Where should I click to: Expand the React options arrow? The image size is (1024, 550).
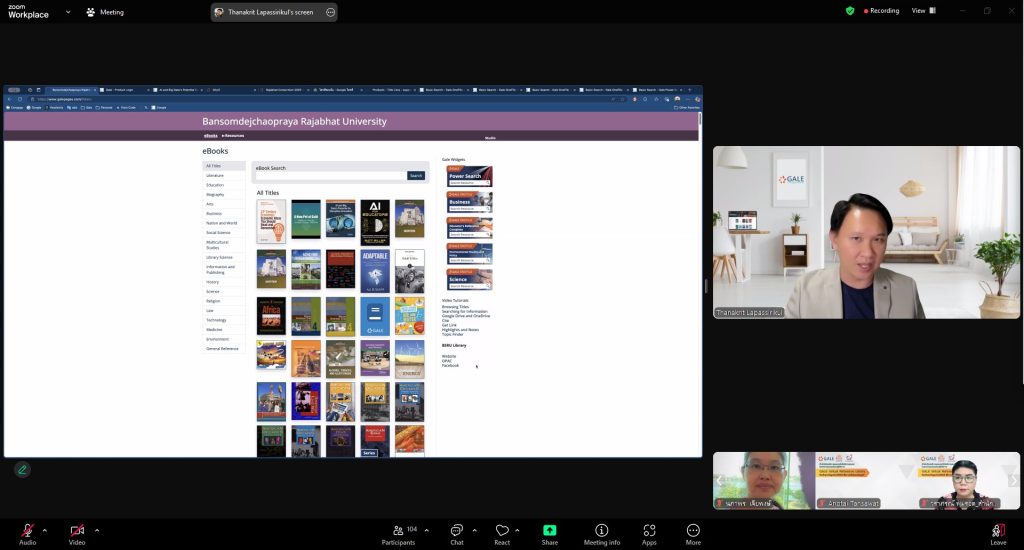pyautogui.click(x=517, y=530)
